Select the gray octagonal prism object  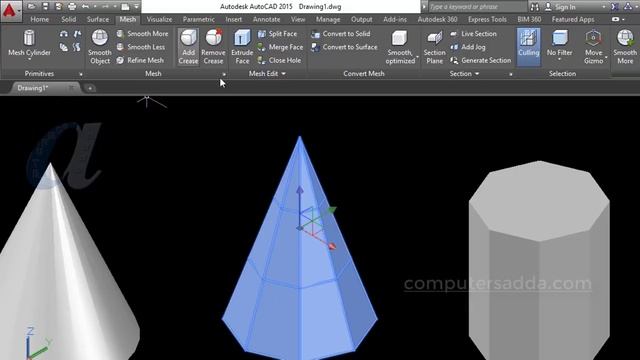pyautogui.click(x=539, y=261)
